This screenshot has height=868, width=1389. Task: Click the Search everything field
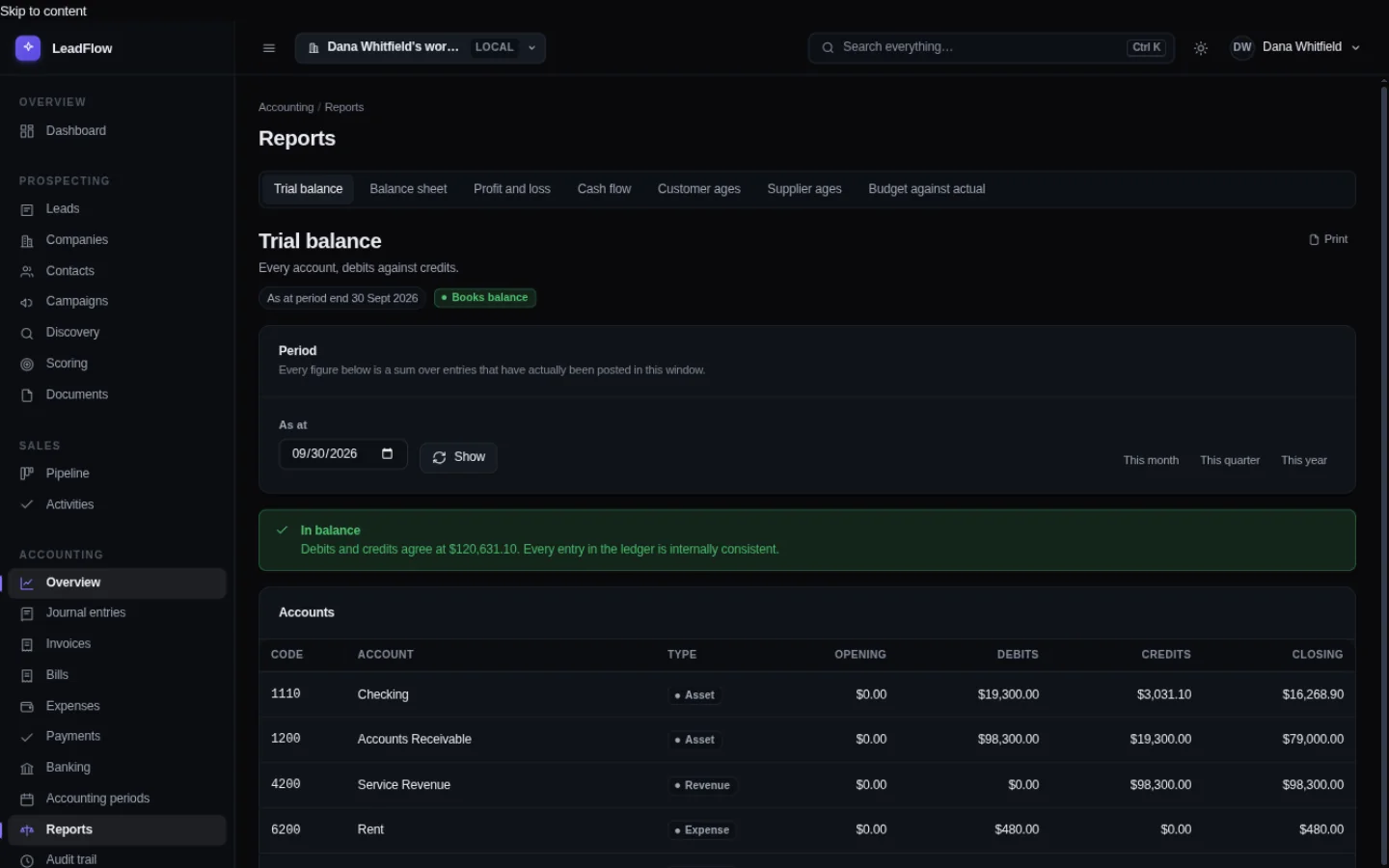click(991, 47)
